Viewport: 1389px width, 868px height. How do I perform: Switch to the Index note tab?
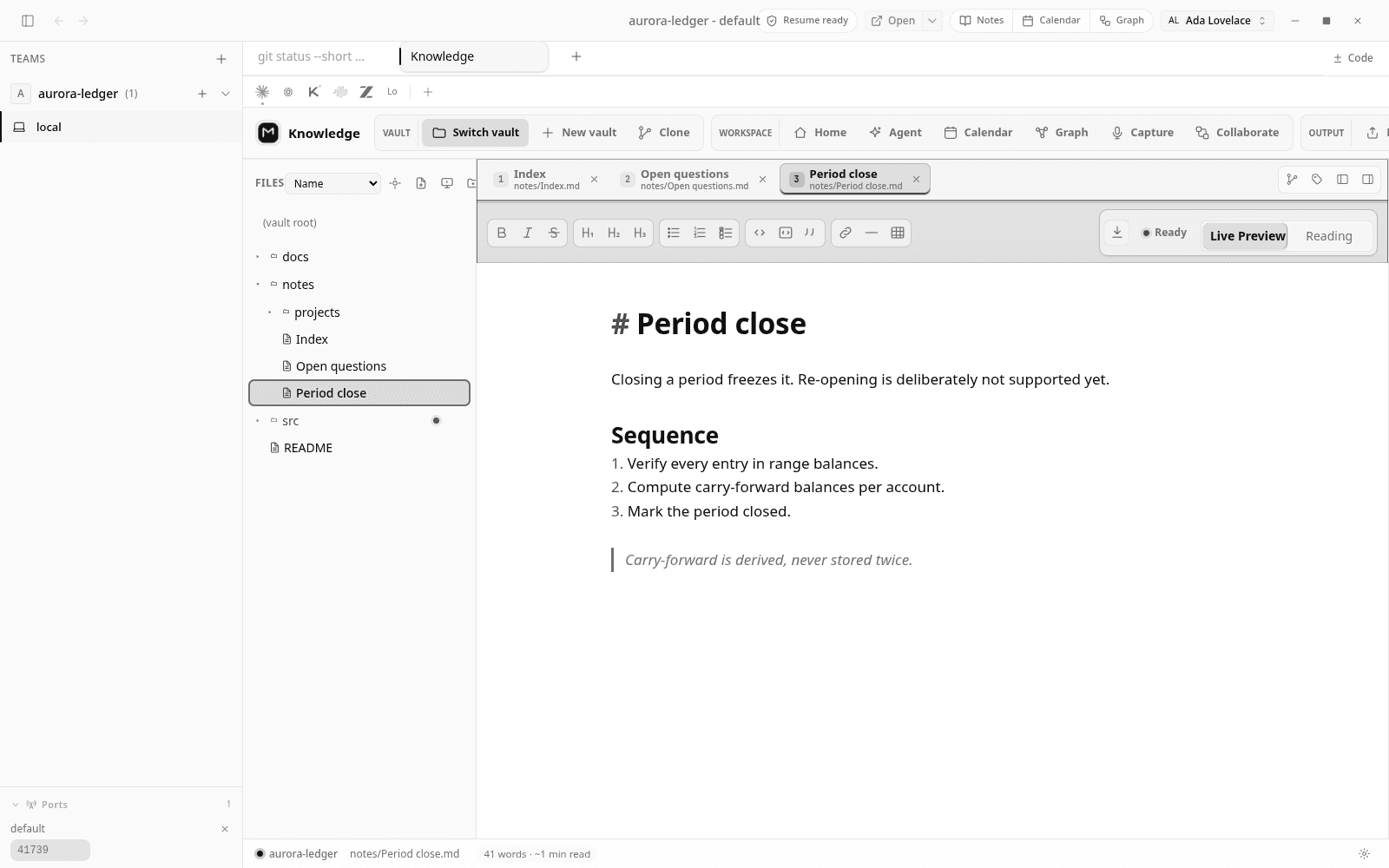pyautogui.click(x=546, y=180)
